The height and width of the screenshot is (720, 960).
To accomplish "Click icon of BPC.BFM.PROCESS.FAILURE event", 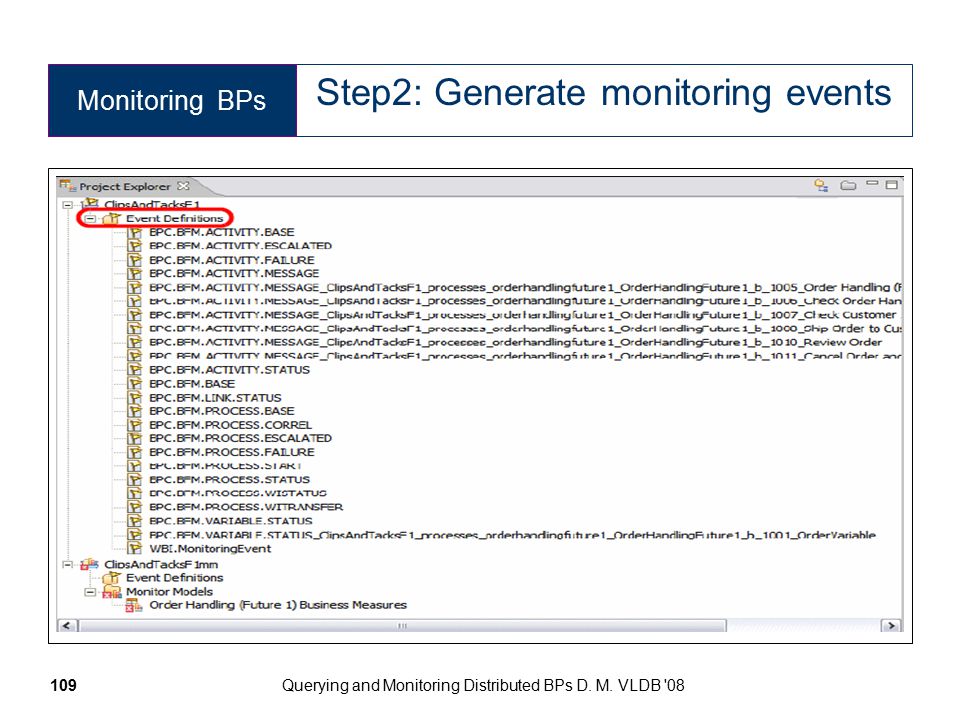I will pos(135,452).
